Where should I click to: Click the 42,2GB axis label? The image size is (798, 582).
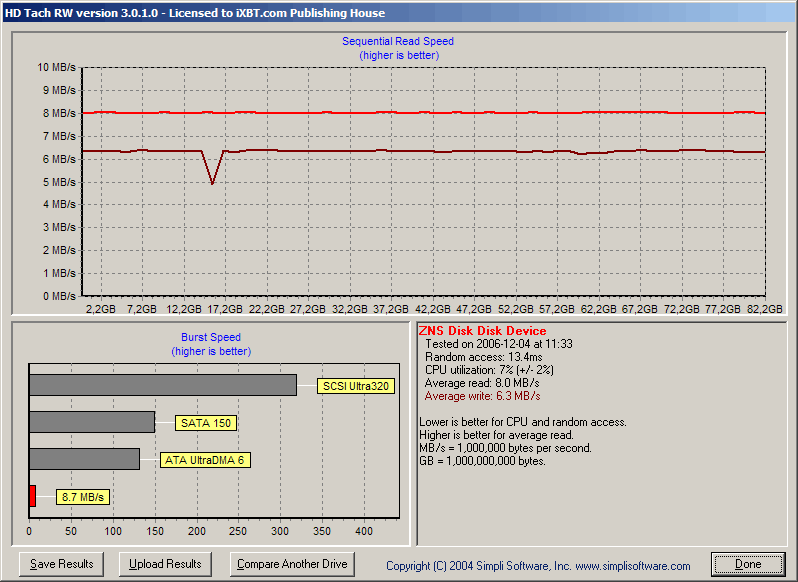[433, 309]
